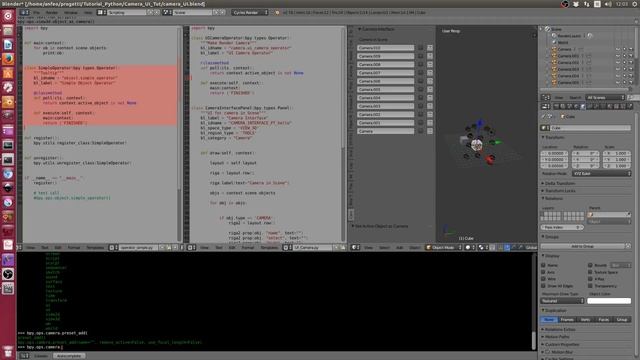
Task: Click editor type icon of operator_simple.py text editor
Action: 20,247
